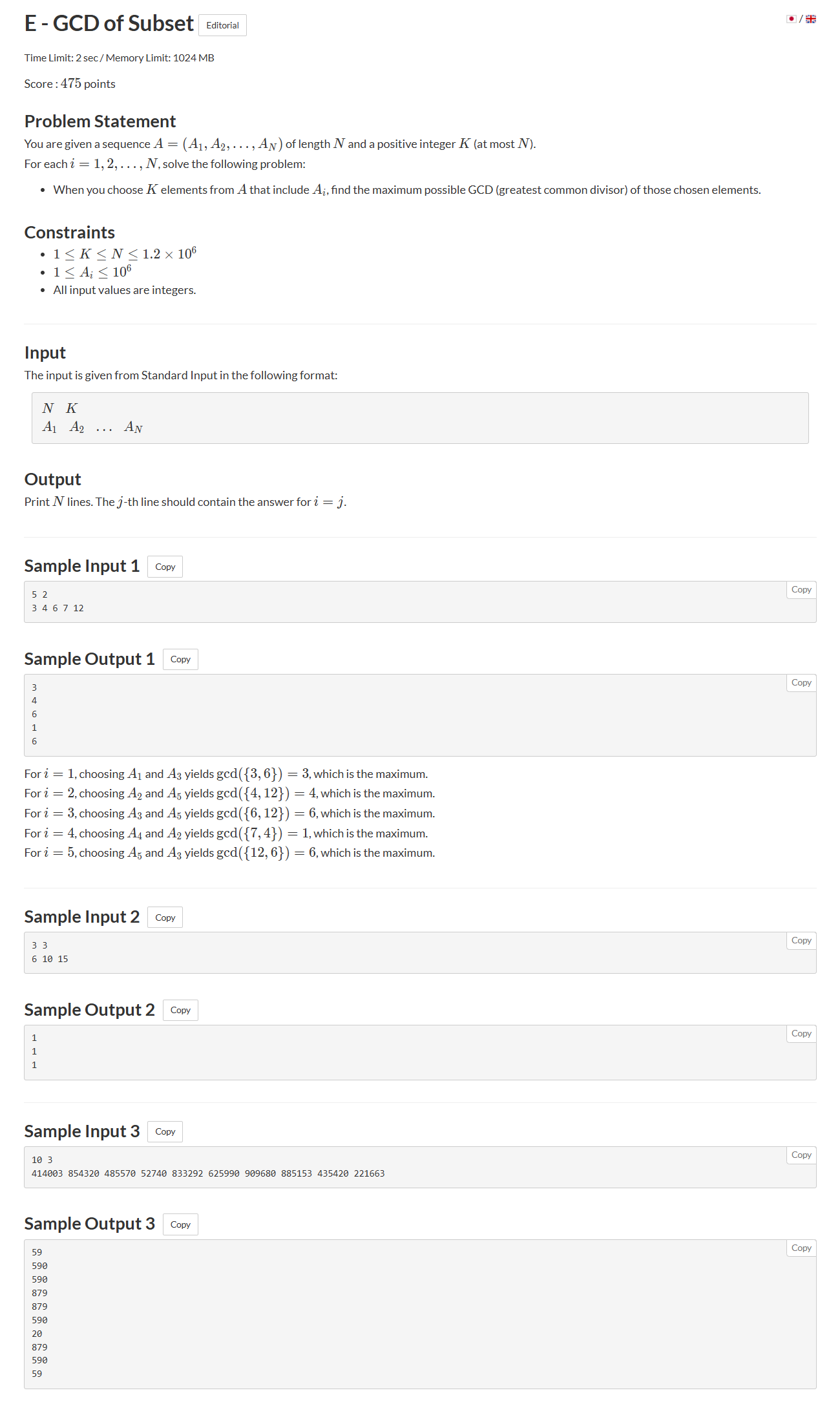
Task: Switch language with the UK flag icon
Action: [811, 19]
